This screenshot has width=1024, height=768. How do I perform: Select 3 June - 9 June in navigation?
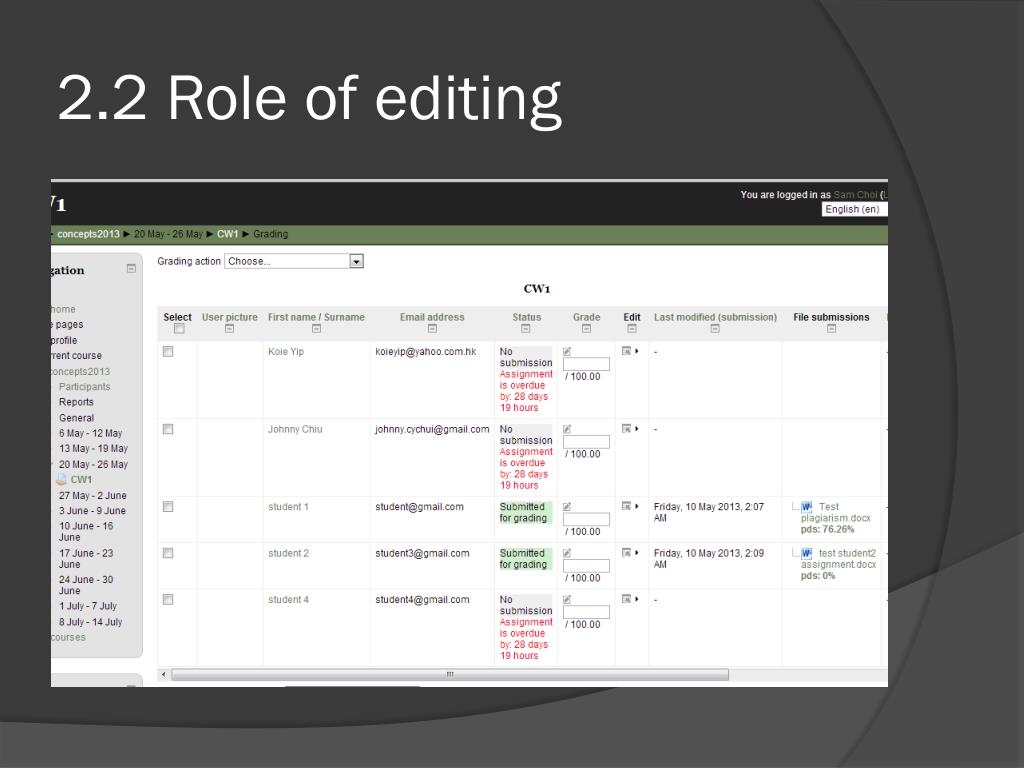(x=92, y=511)
